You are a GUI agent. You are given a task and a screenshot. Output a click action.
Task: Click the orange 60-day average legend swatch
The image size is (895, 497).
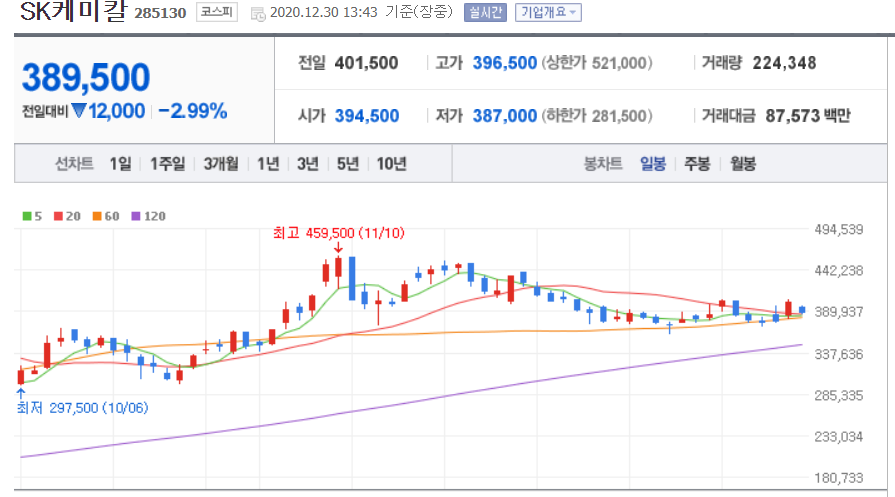[97, 216]
